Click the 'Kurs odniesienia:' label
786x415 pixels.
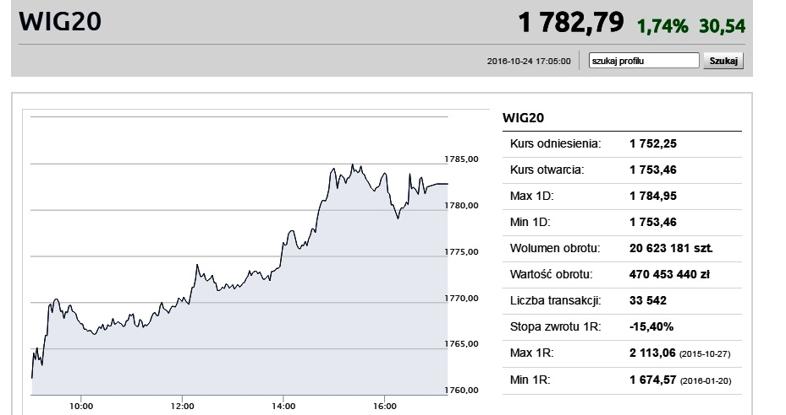tap(555, 144)
